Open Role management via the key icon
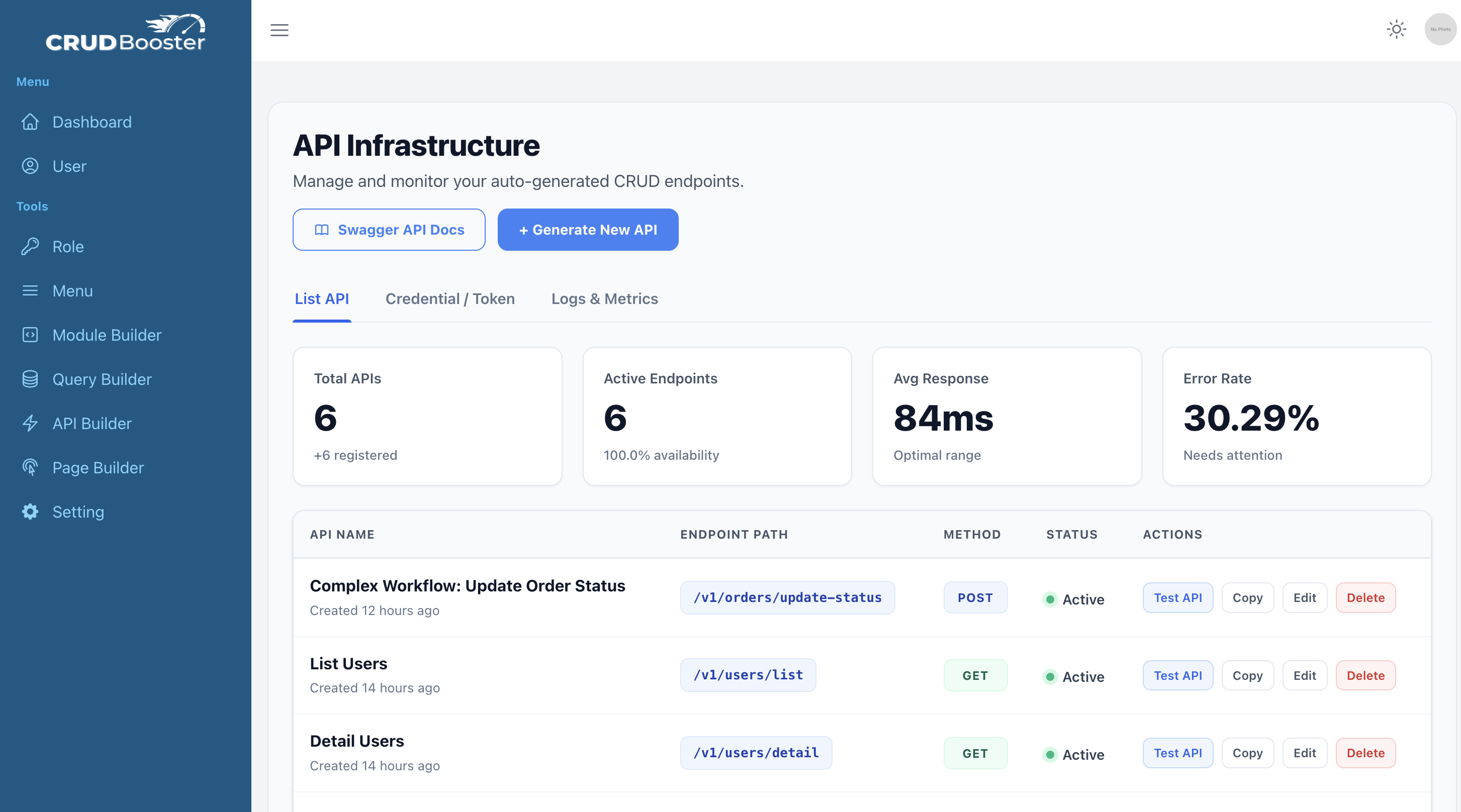Viewport: 1461px width, 812px height. [30, 246]
